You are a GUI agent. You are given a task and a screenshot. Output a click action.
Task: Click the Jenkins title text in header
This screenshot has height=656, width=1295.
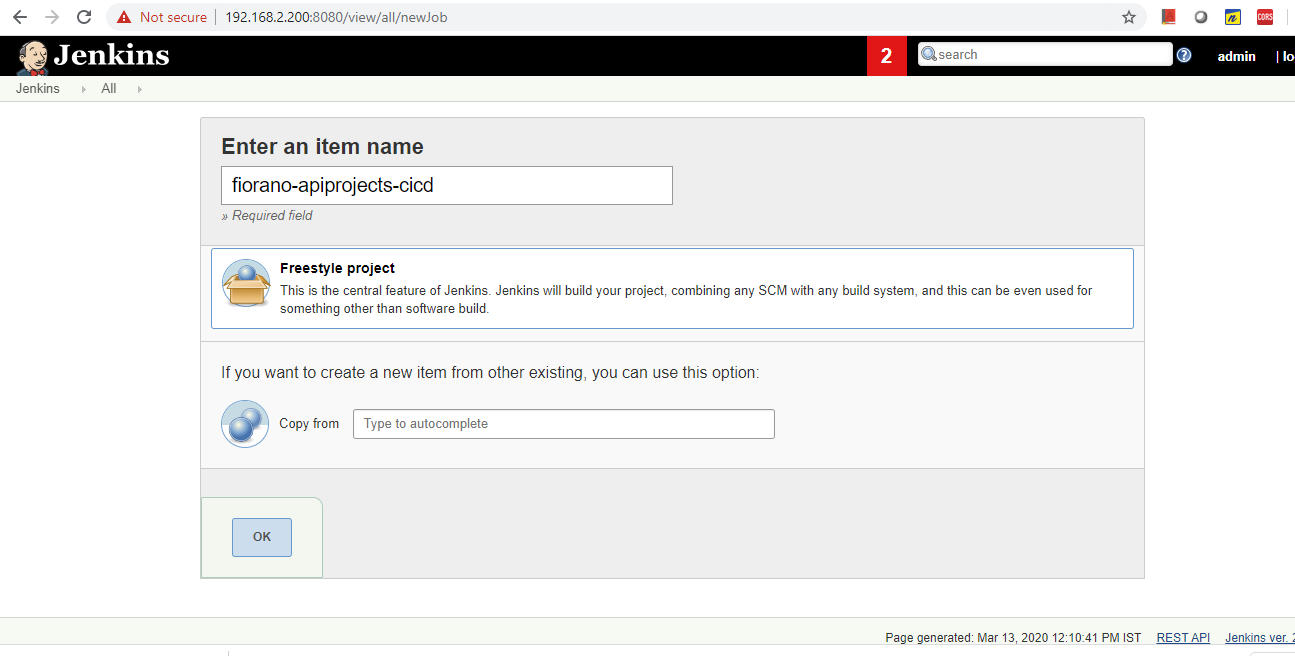click(x=111, y=55)
